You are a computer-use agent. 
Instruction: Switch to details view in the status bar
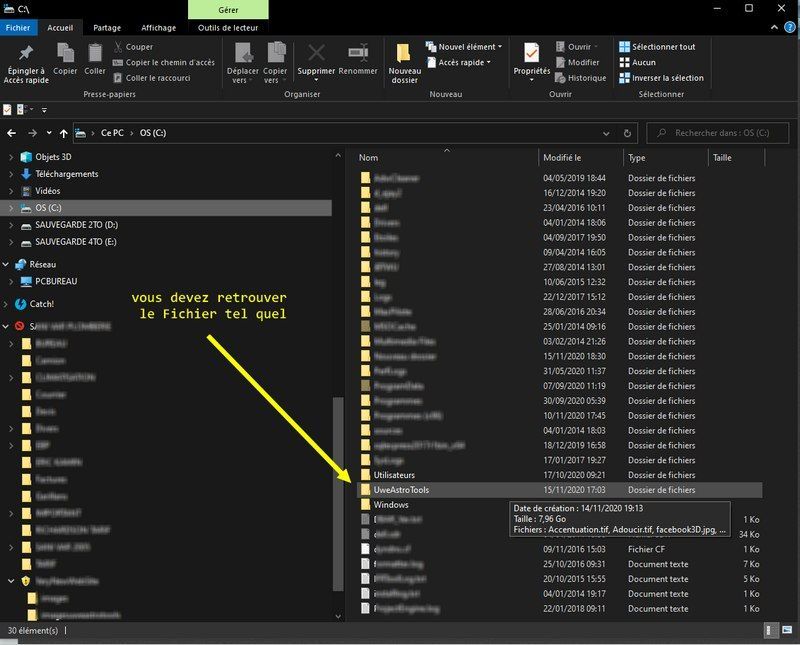pyautogui.click(x=771, y=630)
